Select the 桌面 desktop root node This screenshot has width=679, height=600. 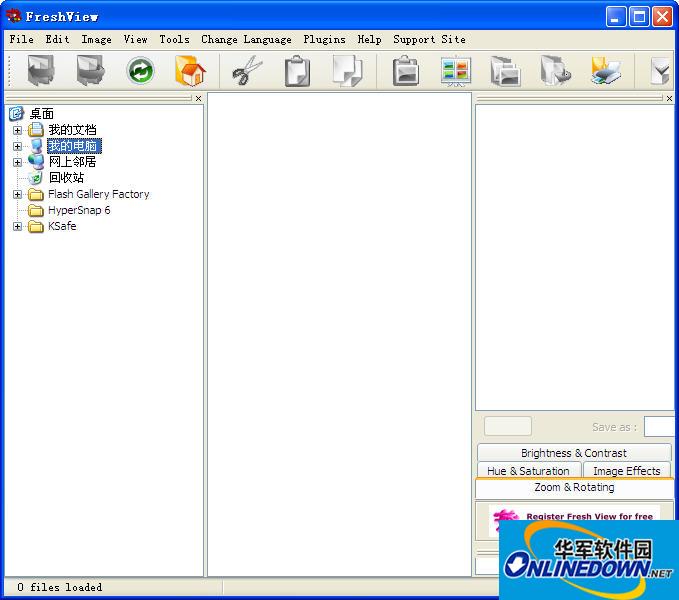click(x=42, y=114)
